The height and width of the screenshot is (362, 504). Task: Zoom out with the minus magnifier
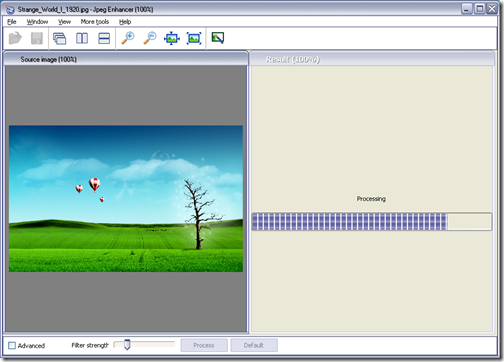pyautogui.click(x=150, y=38)
